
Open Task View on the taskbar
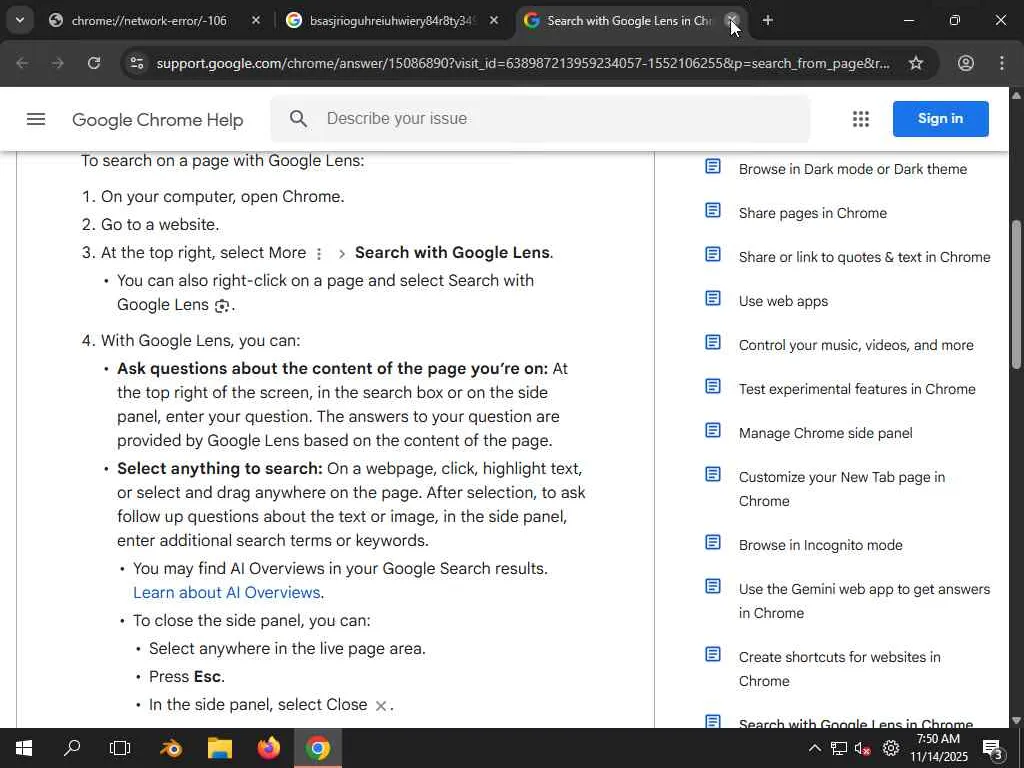coord(120,748)
